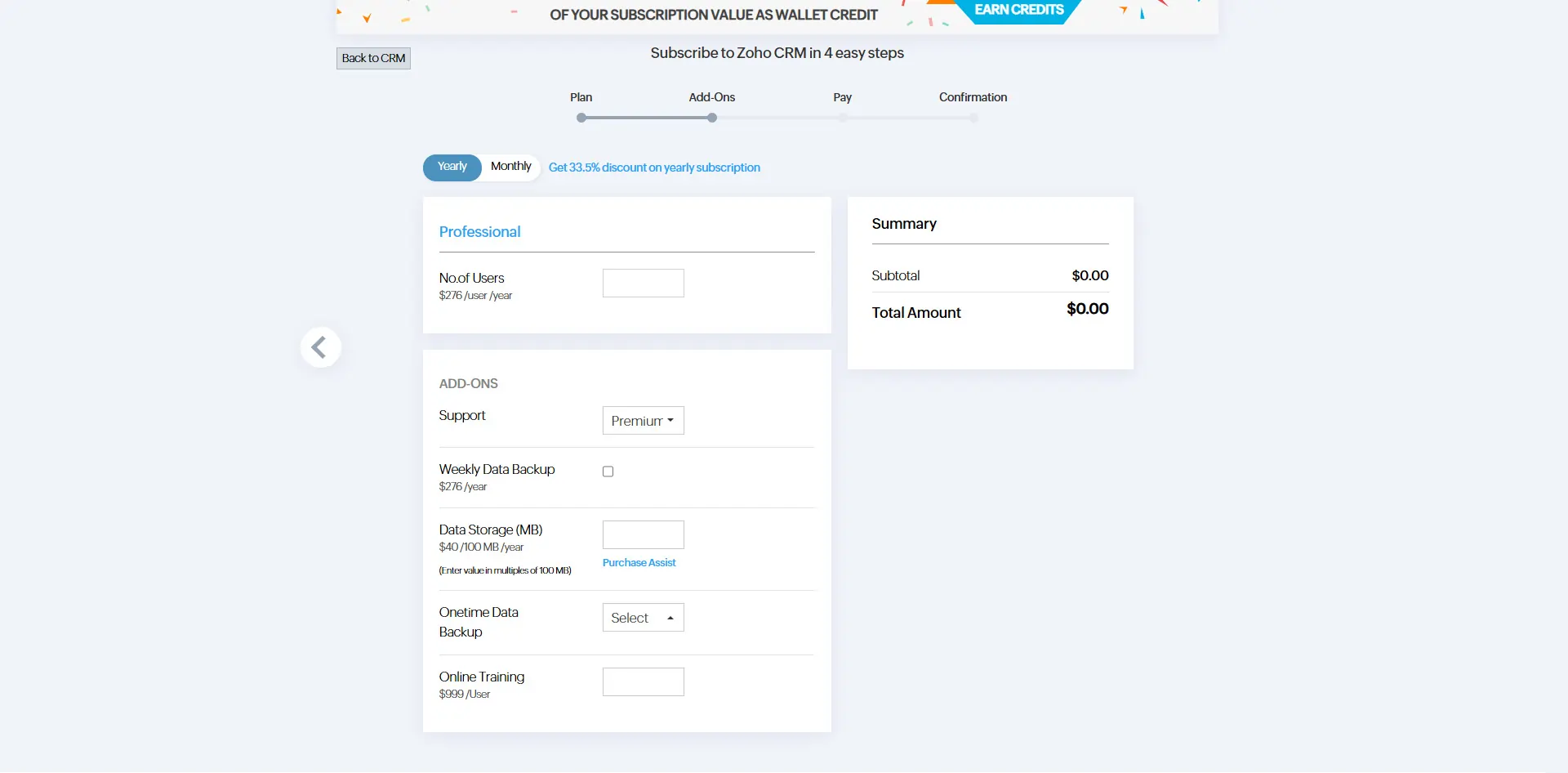
Task: Open Onetime Data Backup Select dropdown
Action: point(644,618)
